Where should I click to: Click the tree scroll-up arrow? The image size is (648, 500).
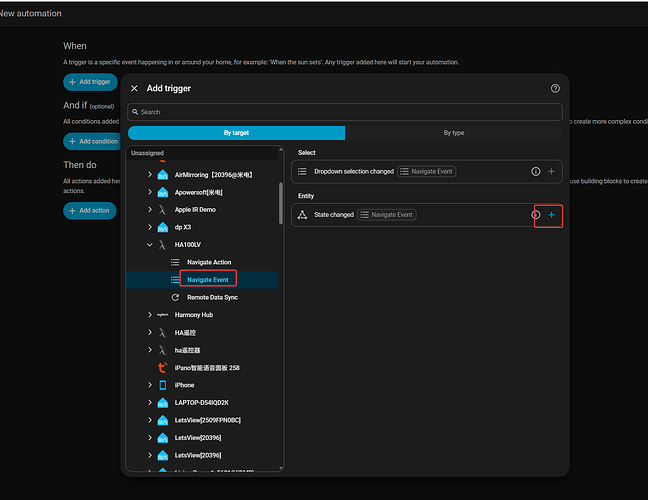[281, 149]
